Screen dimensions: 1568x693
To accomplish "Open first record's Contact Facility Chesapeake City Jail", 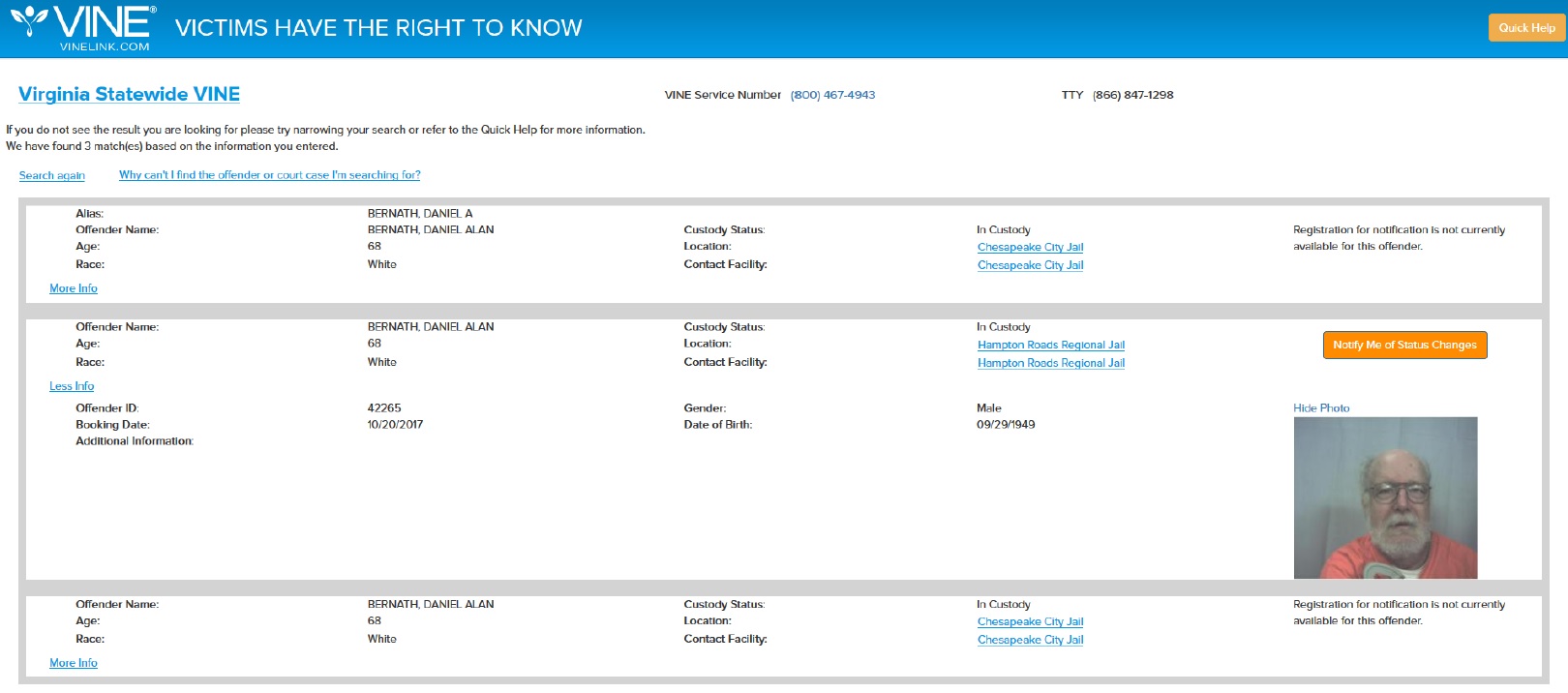I will 1030,265.
